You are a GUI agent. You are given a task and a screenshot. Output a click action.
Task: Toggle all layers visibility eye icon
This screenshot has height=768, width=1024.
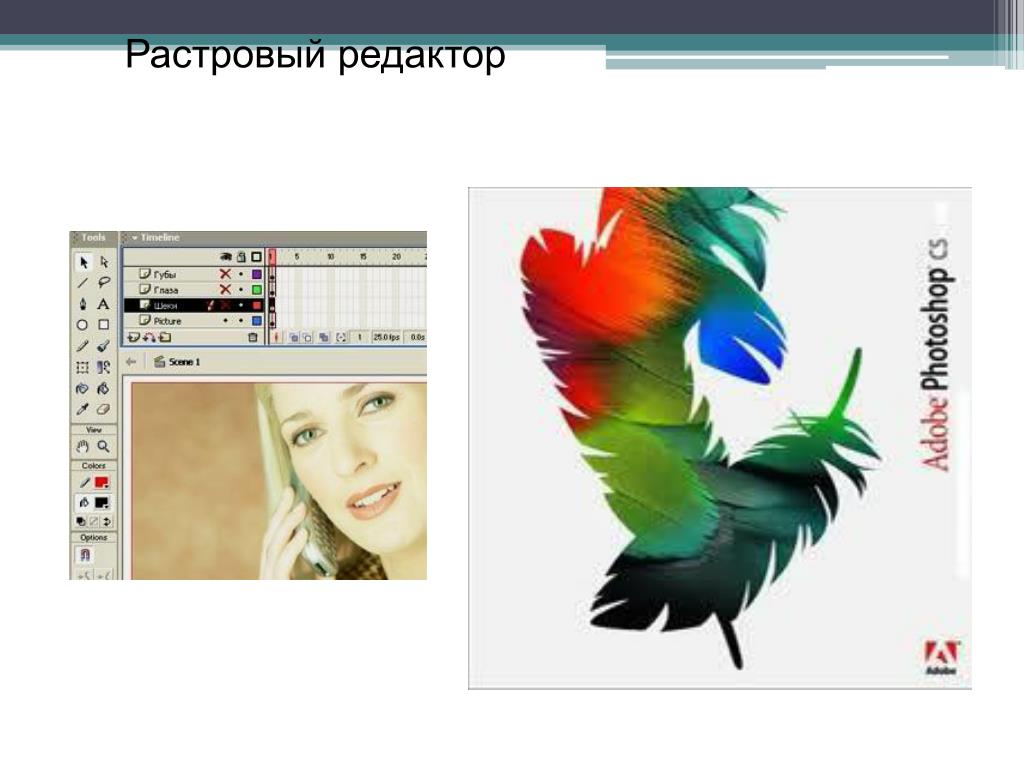coord(225,257)
